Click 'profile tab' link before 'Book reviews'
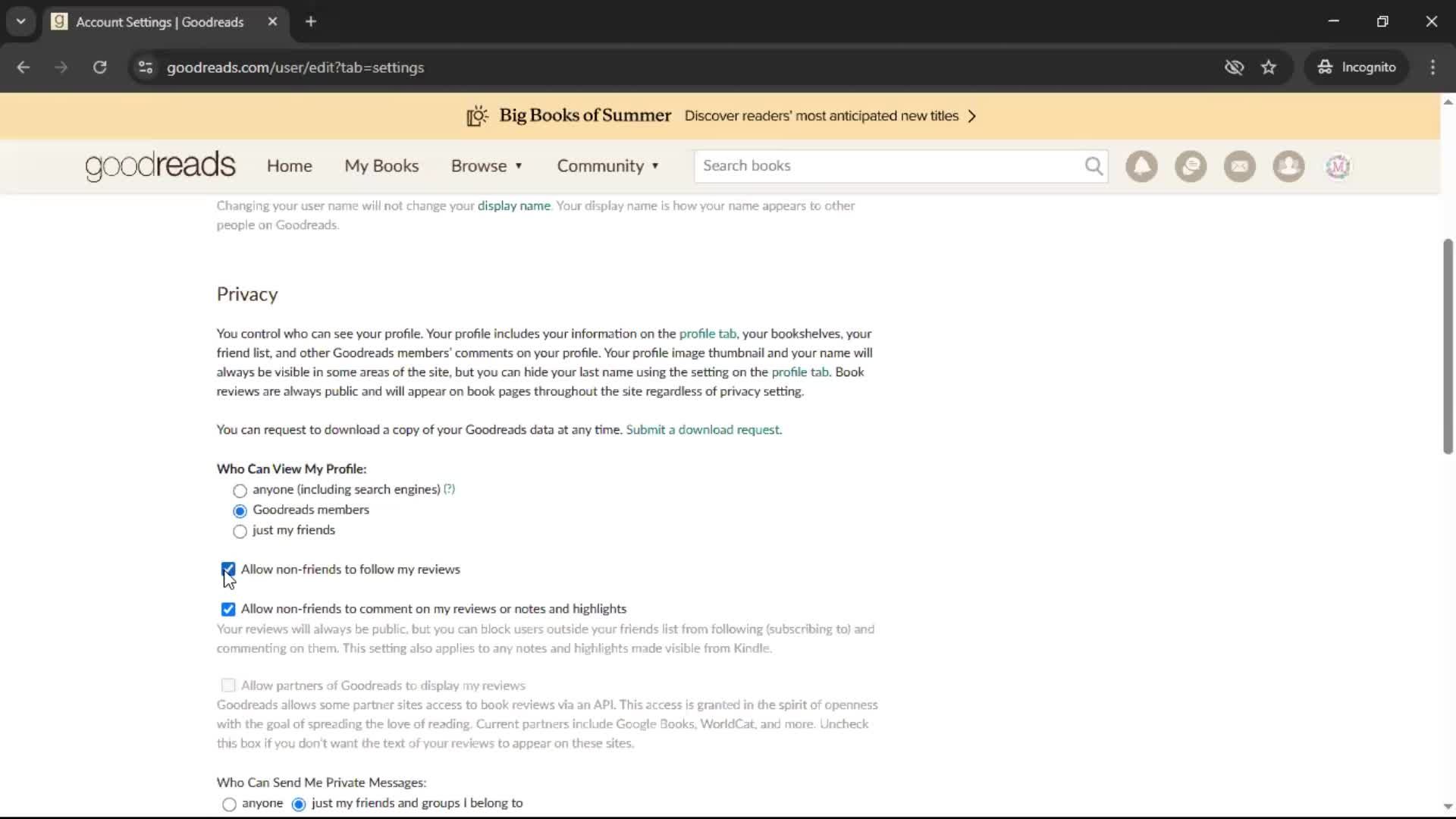 pyautogui.click(x=800, y=372)
